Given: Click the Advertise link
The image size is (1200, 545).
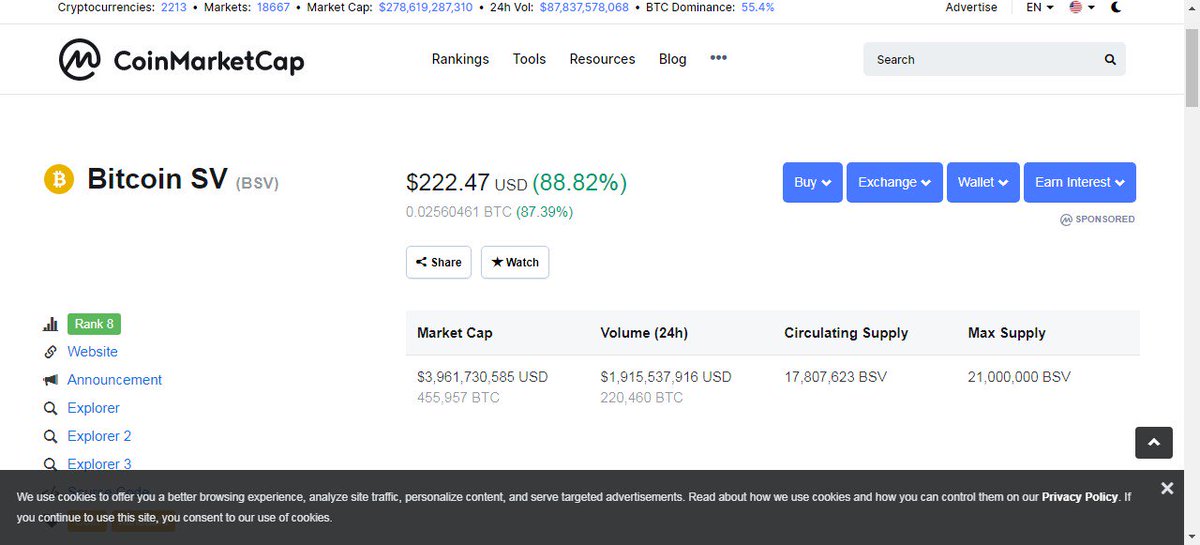Looking at the screenshot, I should point(971,7).
